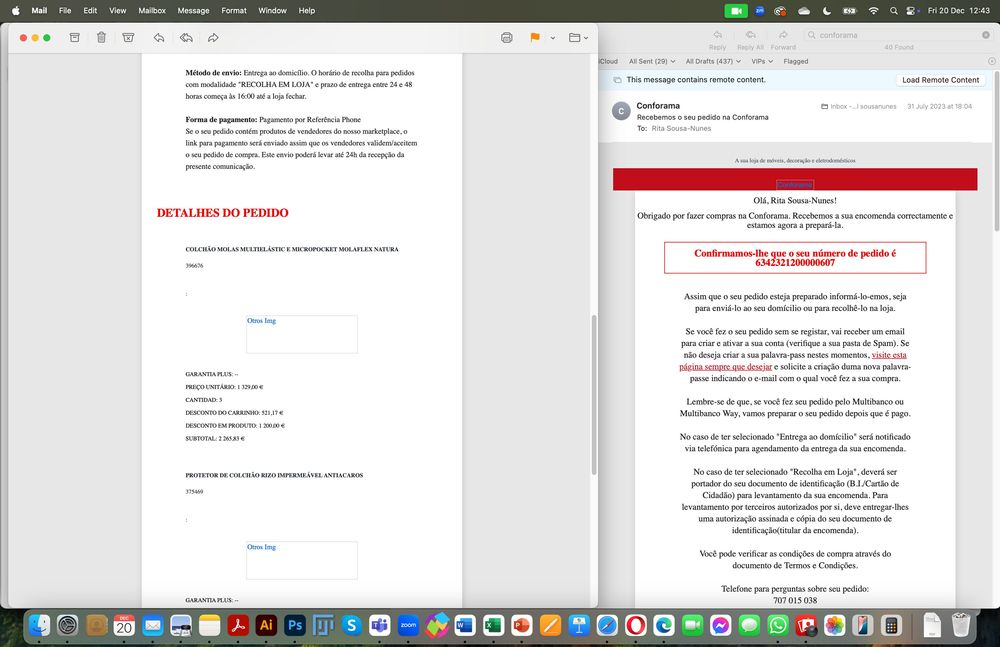Open Finder from the Dock
The height and width of the screenshot is (647, 1000).
(x=40, y=625)
